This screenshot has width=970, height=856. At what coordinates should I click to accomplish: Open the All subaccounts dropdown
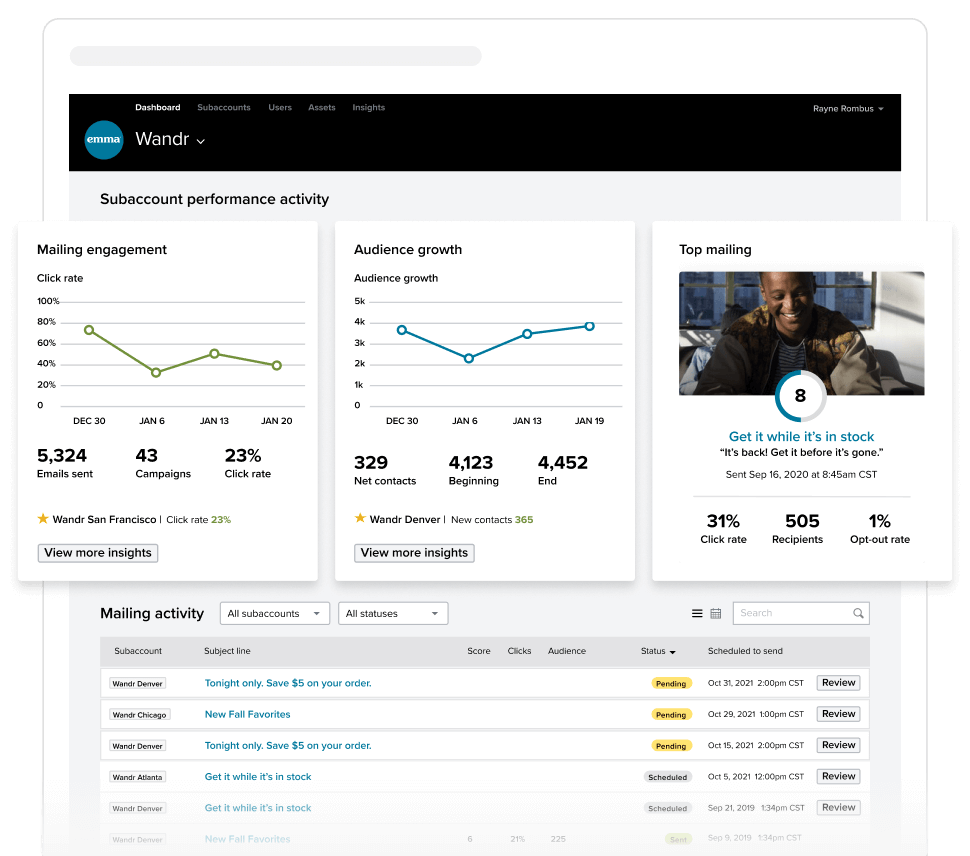pos(274,613)
